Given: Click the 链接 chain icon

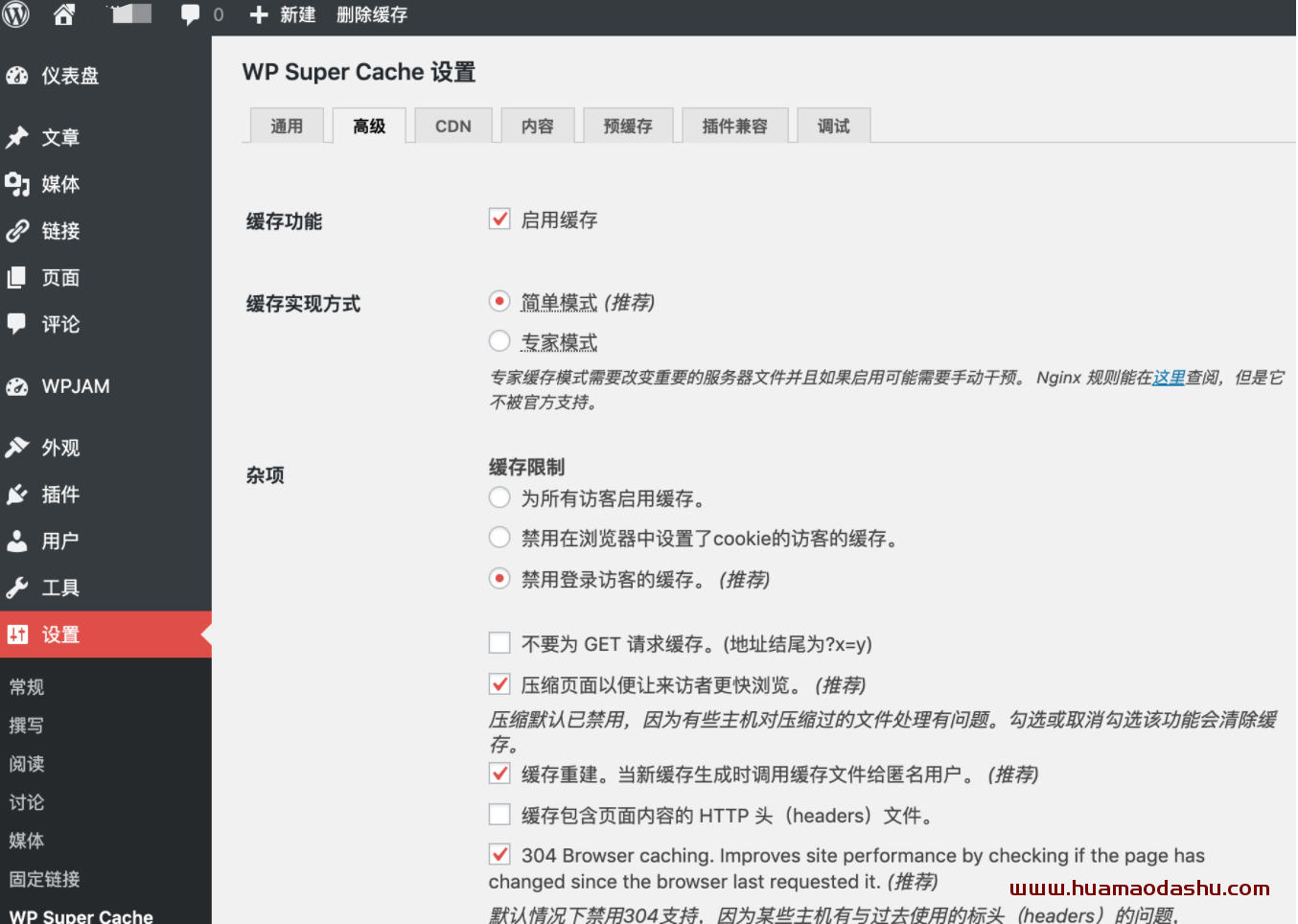Looking at the screenshot, I should tap(17, 231).
